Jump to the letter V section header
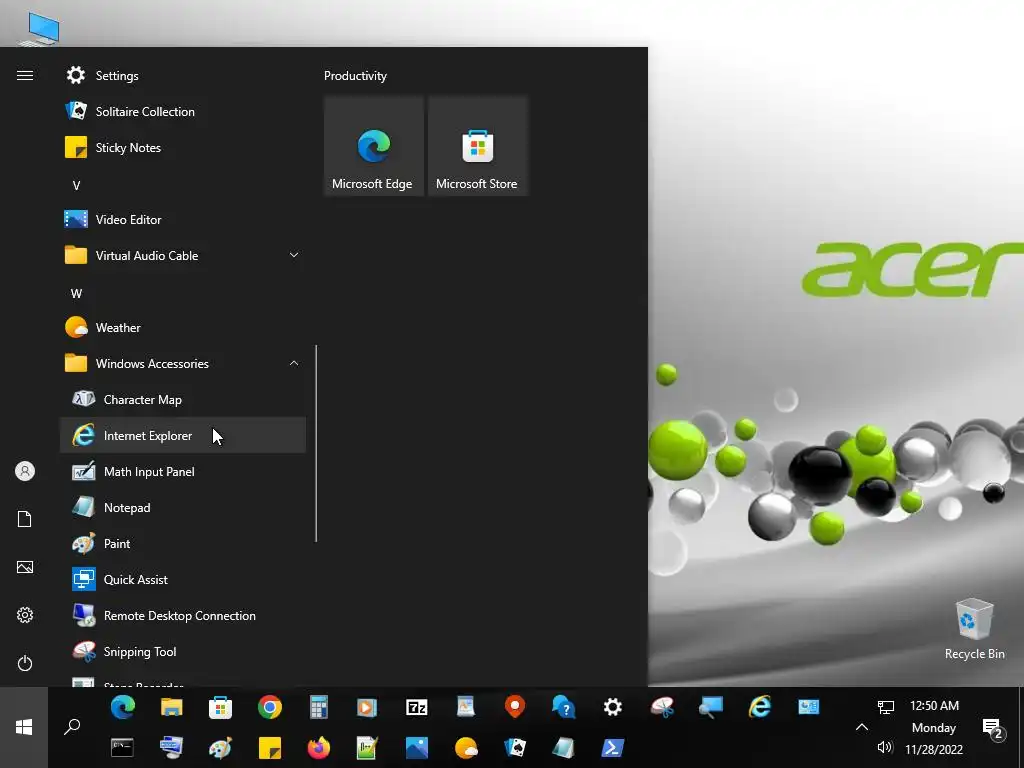 coord(76,185)
